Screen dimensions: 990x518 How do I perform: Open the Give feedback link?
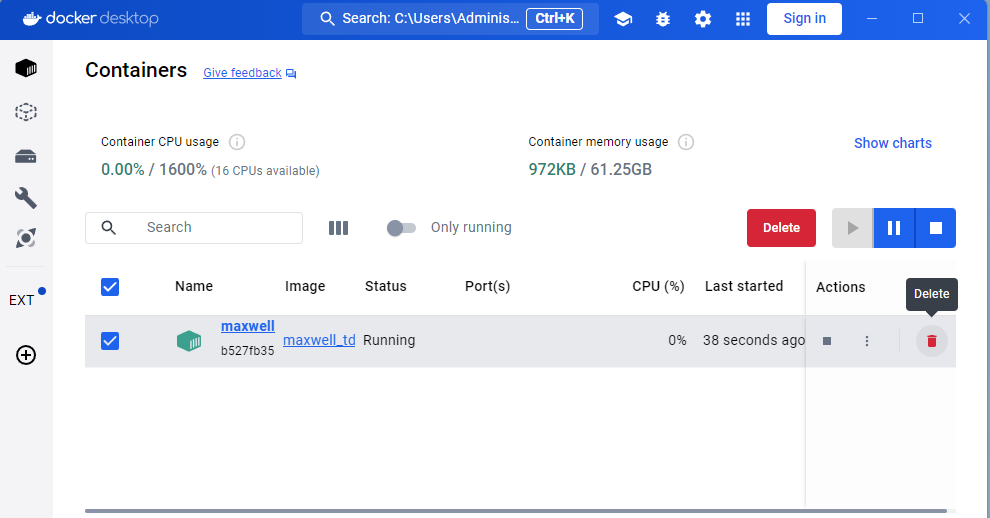click(242, 73)
